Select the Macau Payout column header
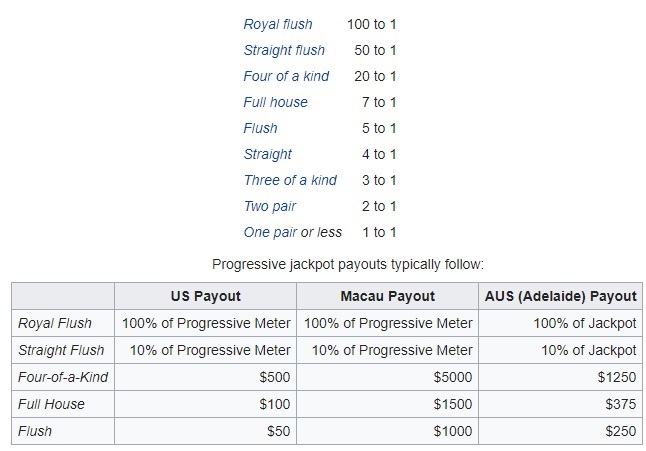 click(x=388, y=296)
